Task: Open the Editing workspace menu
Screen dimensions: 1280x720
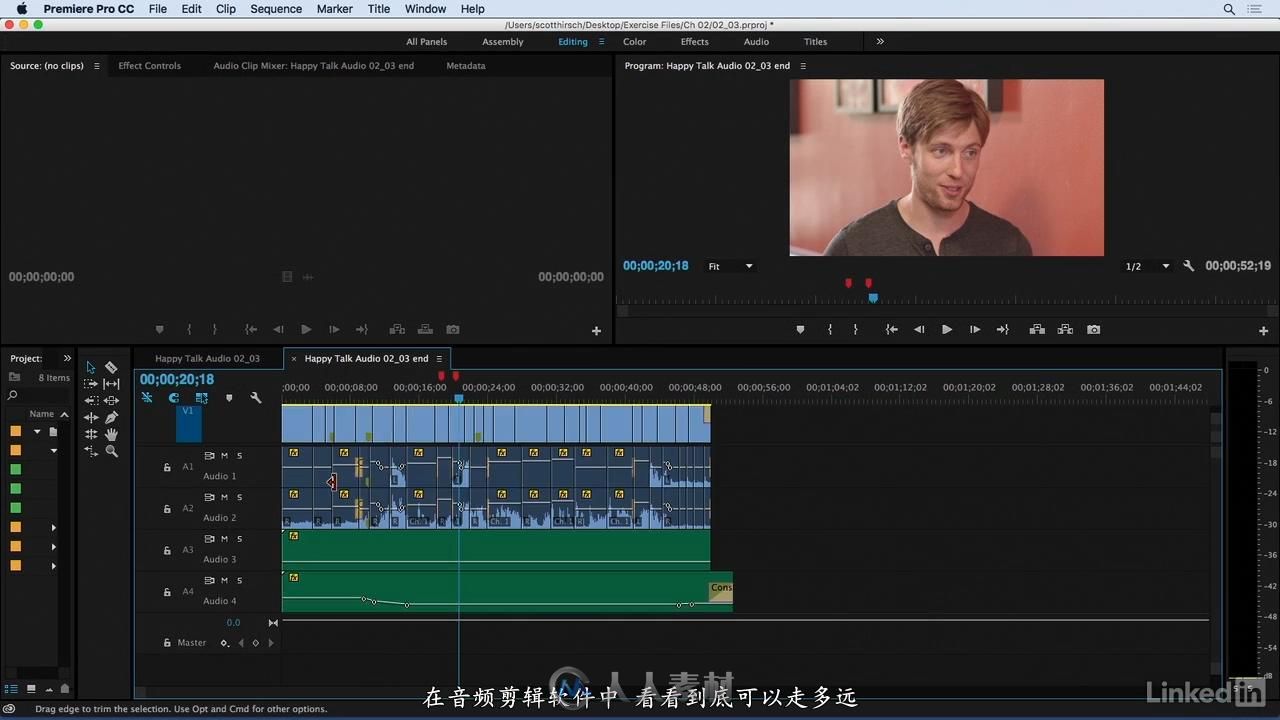Action: click(601, 42)
